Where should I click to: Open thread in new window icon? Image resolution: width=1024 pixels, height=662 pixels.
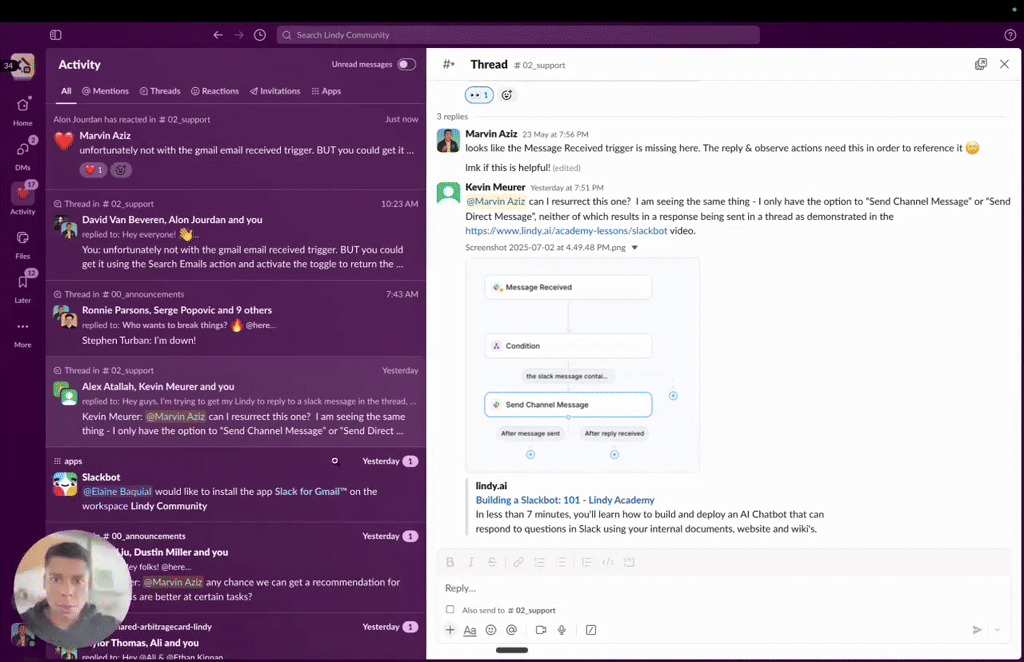(981, 64)
